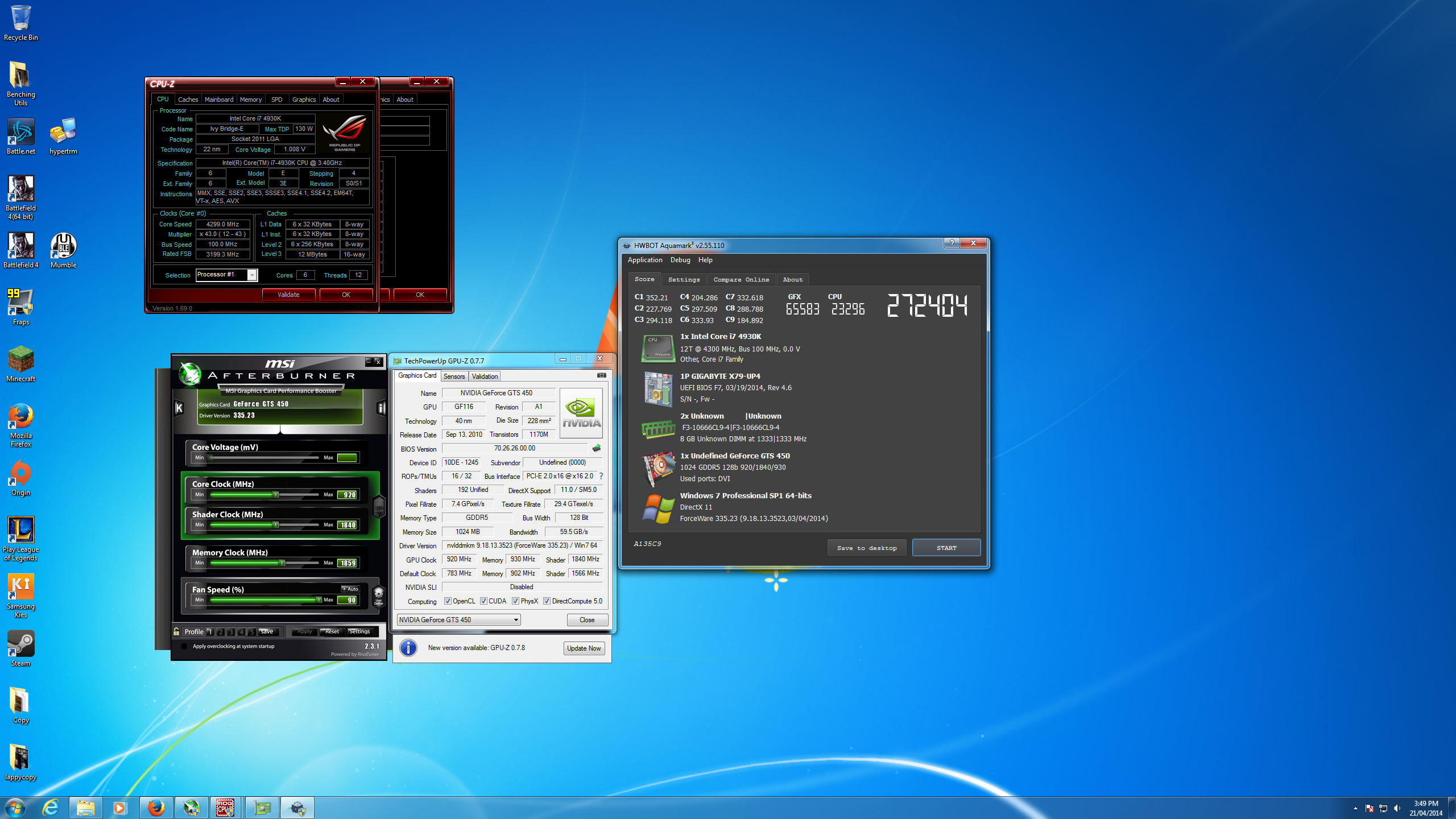
Task: Open Aquamark Help menu
Action: coord(705,260)
